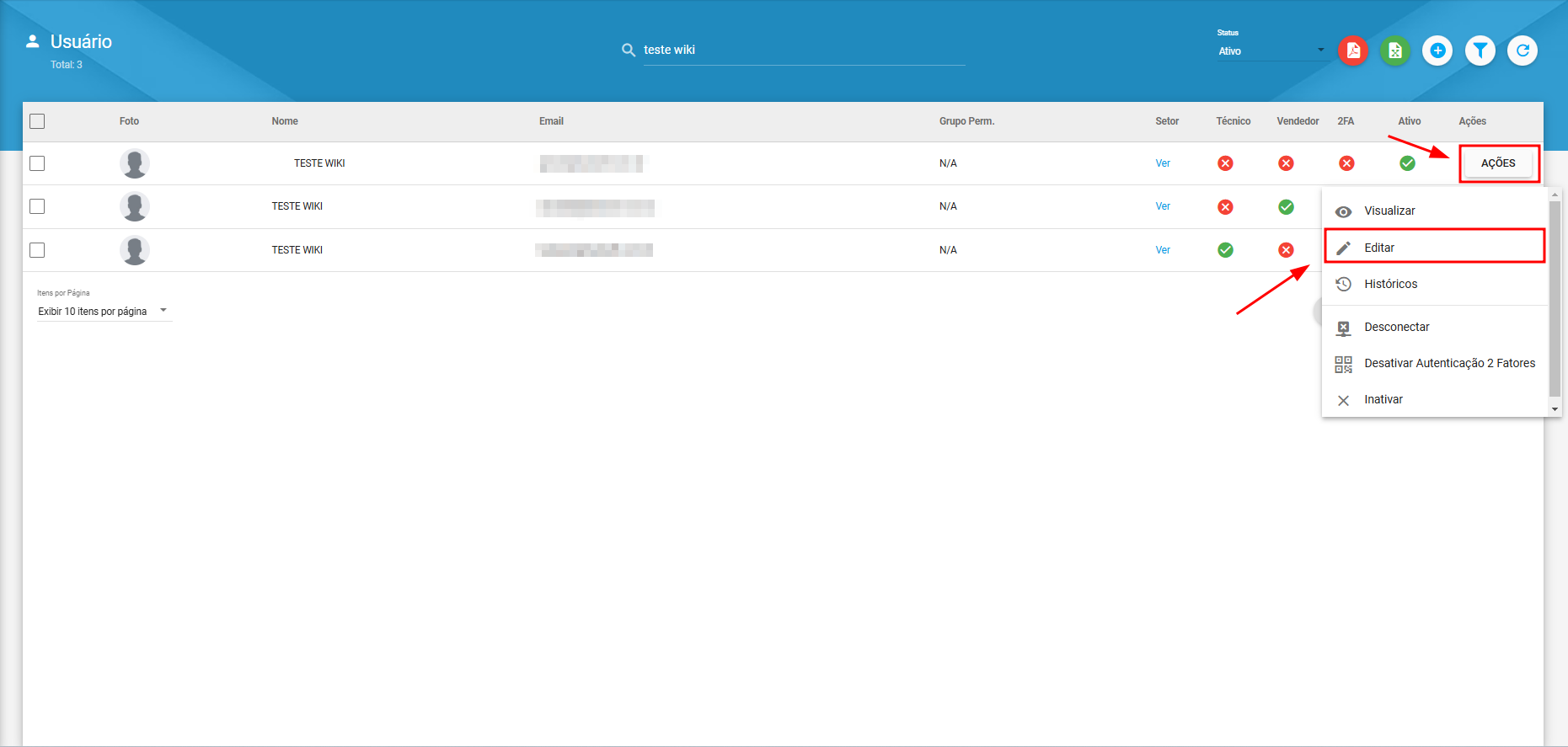Export user list to Excel spreadsheet
The height and width of the screenshot is (747, 1568).
1395,51
